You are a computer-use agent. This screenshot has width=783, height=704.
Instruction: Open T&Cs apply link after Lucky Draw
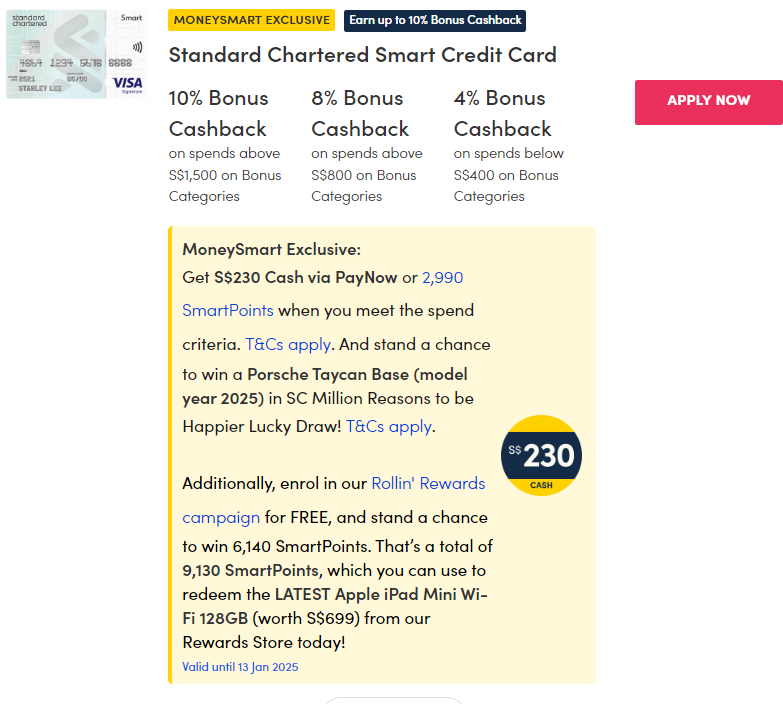click(389, 426)
